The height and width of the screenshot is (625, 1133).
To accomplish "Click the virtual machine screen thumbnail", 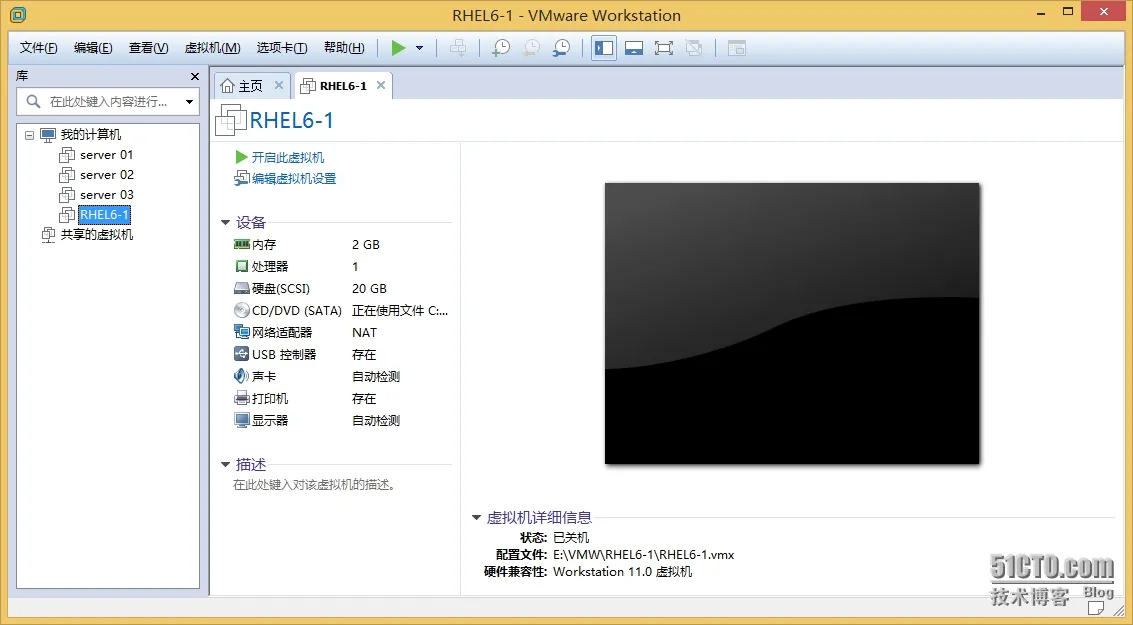I will tap(792, 323).
